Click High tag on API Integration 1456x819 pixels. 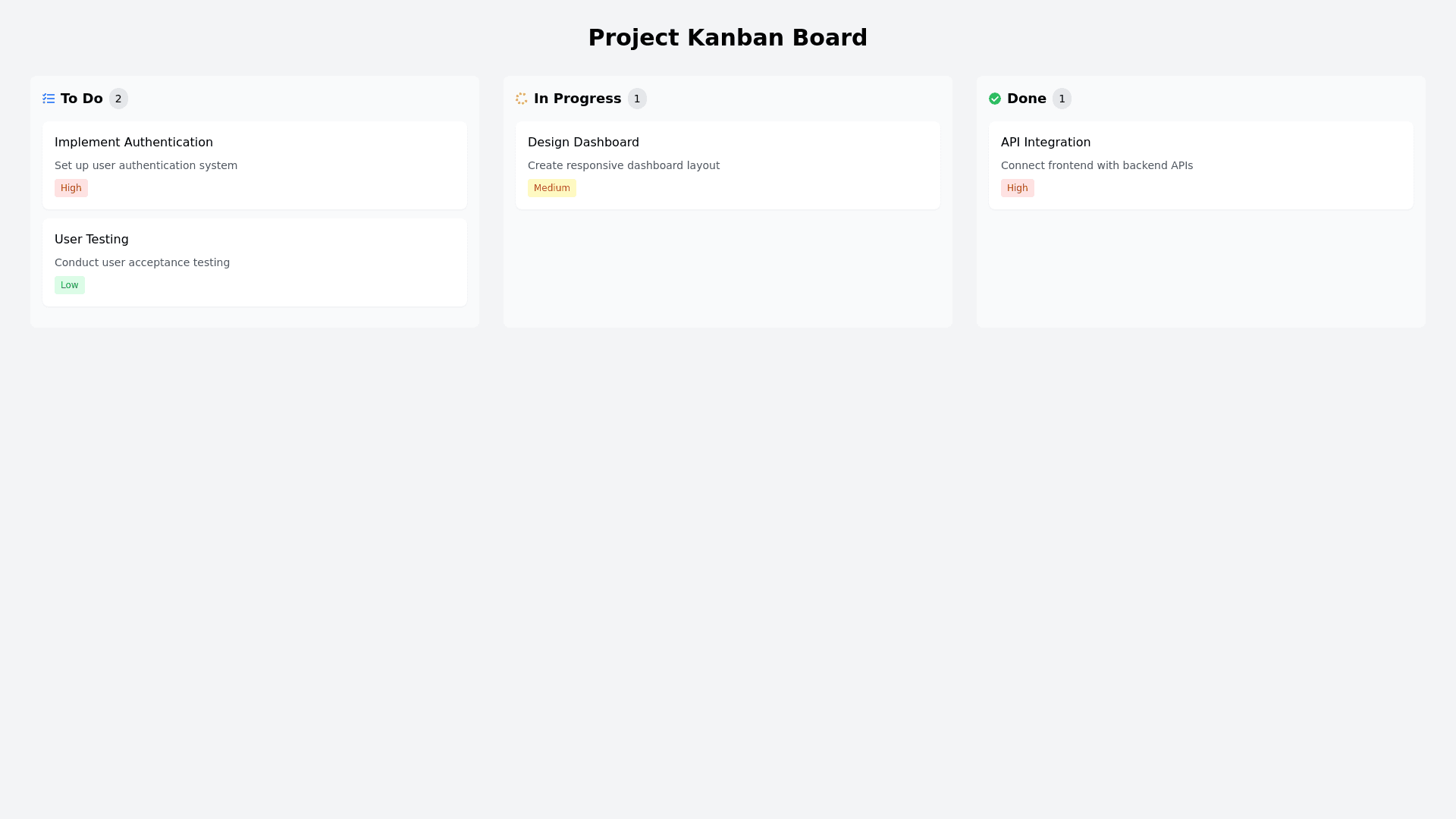pos(1018,188)
